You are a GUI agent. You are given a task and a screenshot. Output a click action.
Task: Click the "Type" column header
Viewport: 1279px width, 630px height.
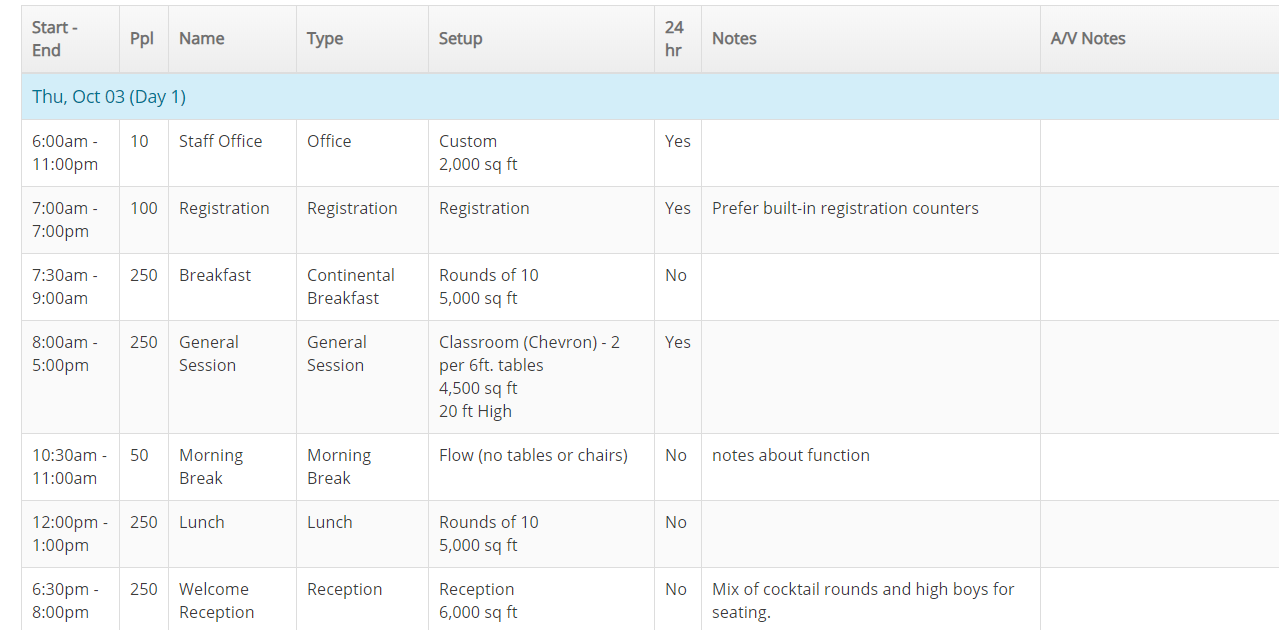[325, 39]
